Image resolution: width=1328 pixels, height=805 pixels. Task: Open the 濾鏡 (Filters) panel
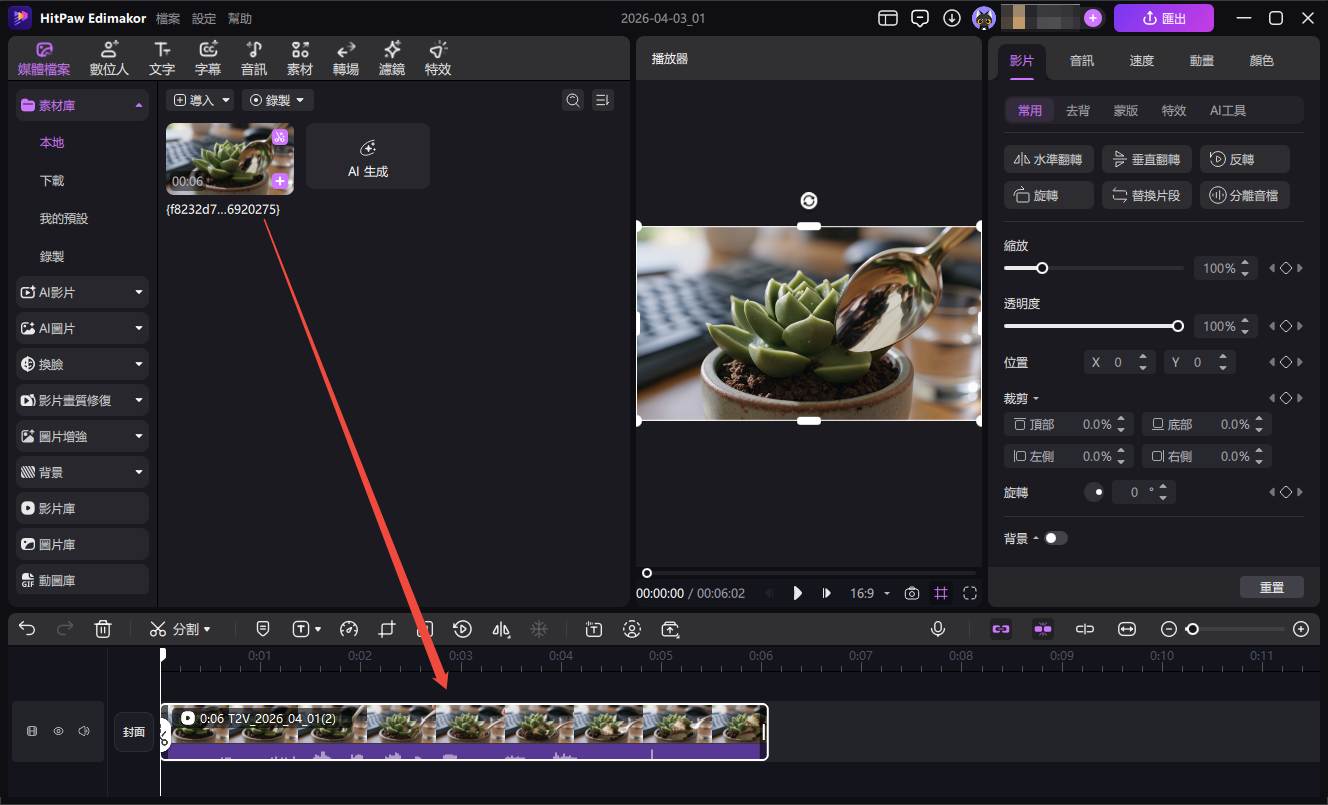coord(391,57)
